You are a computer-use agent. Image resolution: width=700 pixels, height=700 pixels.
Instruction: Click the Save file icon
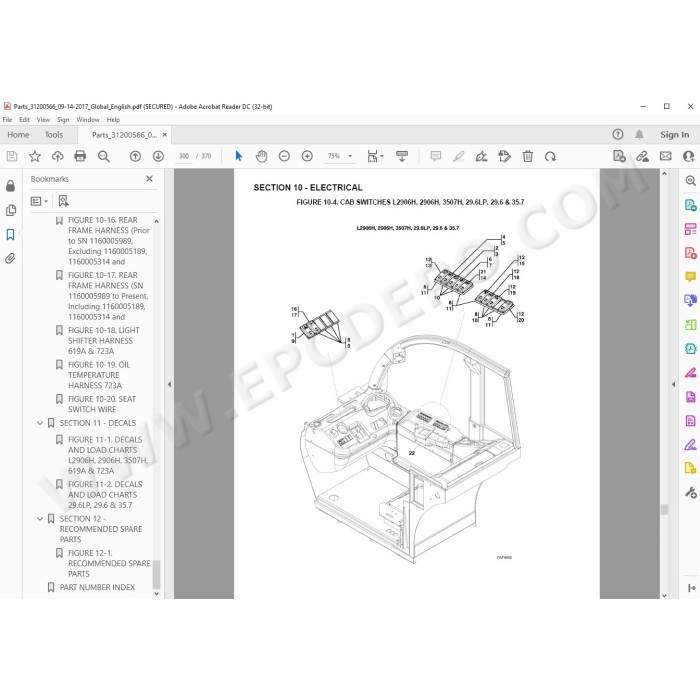click(12, 156)
